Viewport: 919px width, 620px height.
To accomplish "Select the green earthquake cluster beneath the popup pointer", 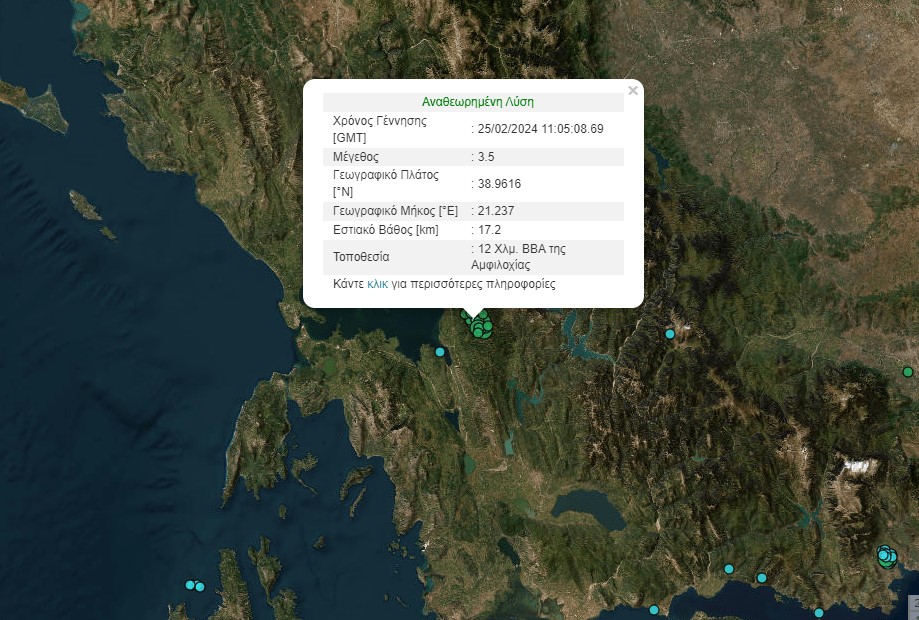I will tap(480, 326).
